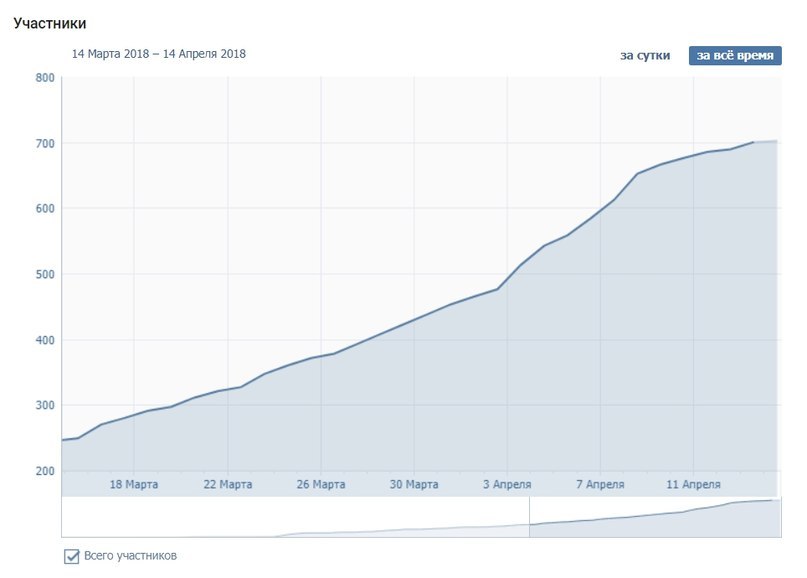Image resolution: width=807 pixels, height=578 pixels.
Task: Click the '30 Марта' axis label
Action: [414, 484]
